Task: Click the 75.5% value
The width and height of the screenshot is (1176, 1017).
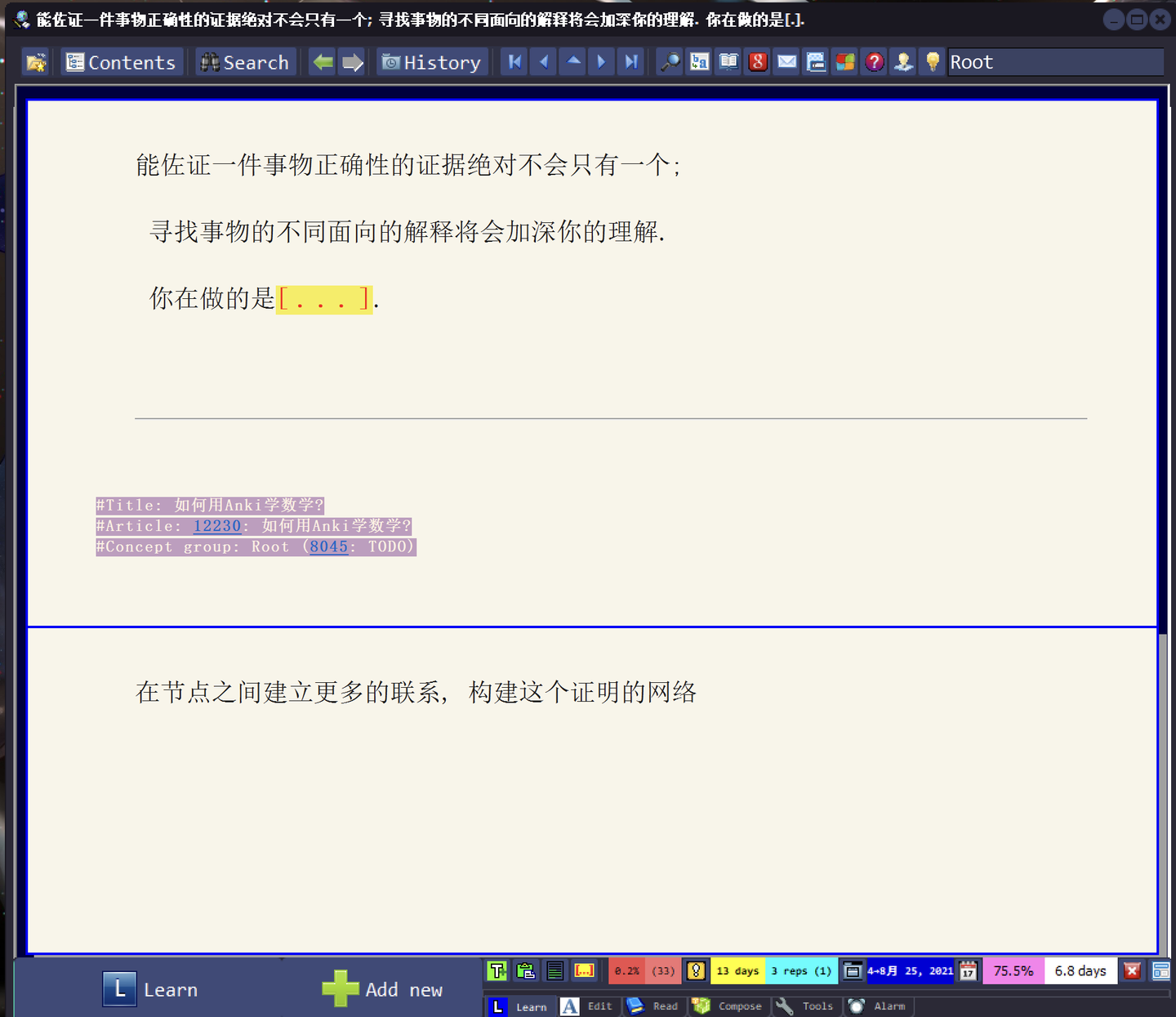Action: [1013, 970]
